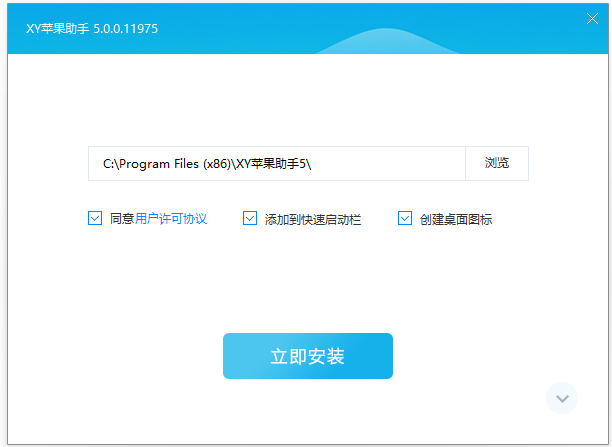Screen dimensions: 612x447
Task: Uncheck the 添加到快速启动栏 checkbox
Action: pos(250,218)
